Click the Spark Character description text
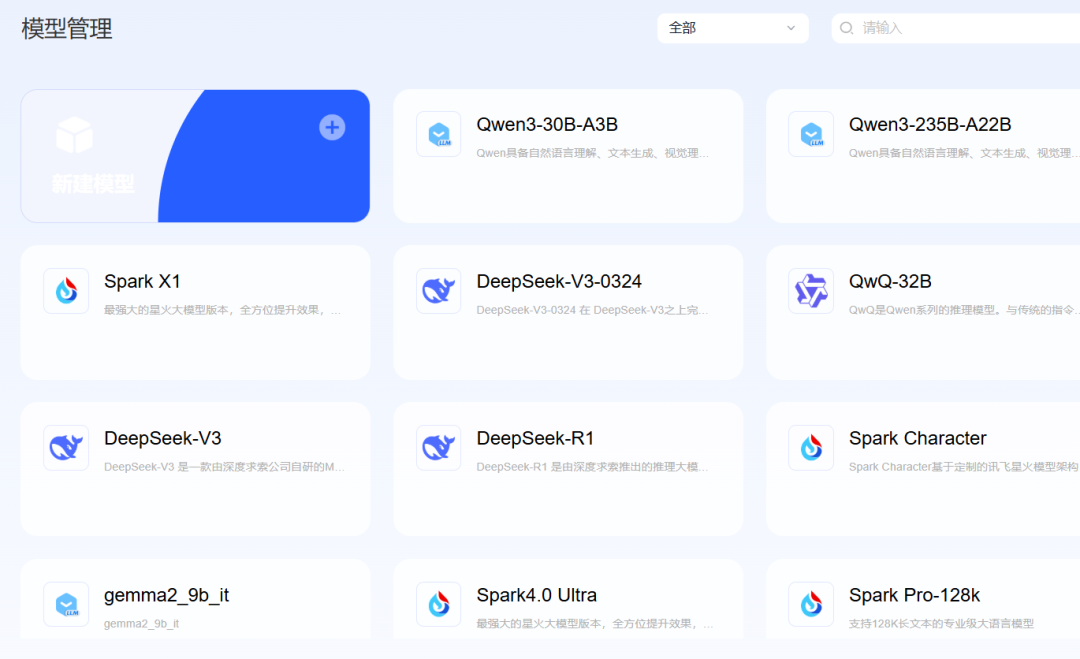 pyautogui.click(x=964, y=467)
